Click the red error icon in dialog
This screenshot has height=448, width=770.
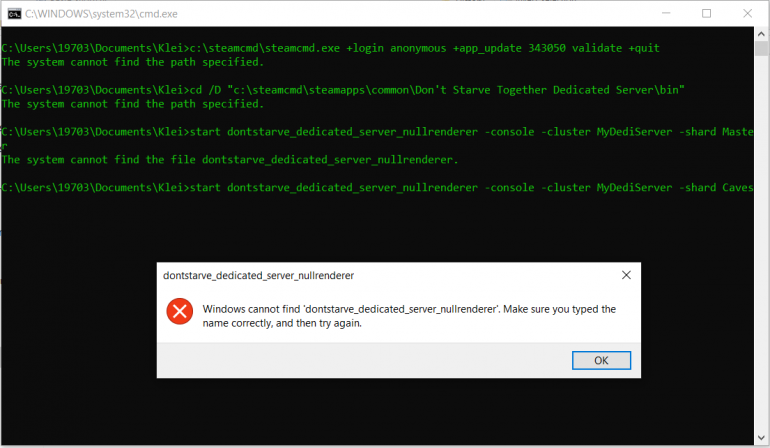[180, 311]
